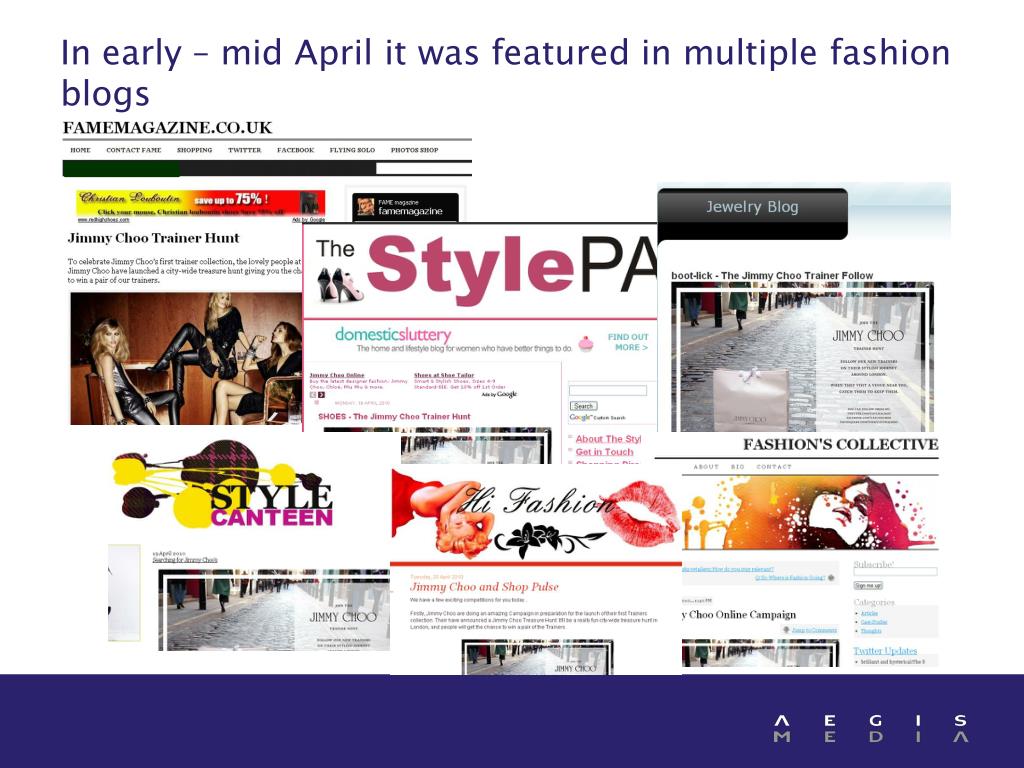Viewport: 1024px width, 768px height.
Task: Click FIND OUT MORE > link
Action: 628,342
